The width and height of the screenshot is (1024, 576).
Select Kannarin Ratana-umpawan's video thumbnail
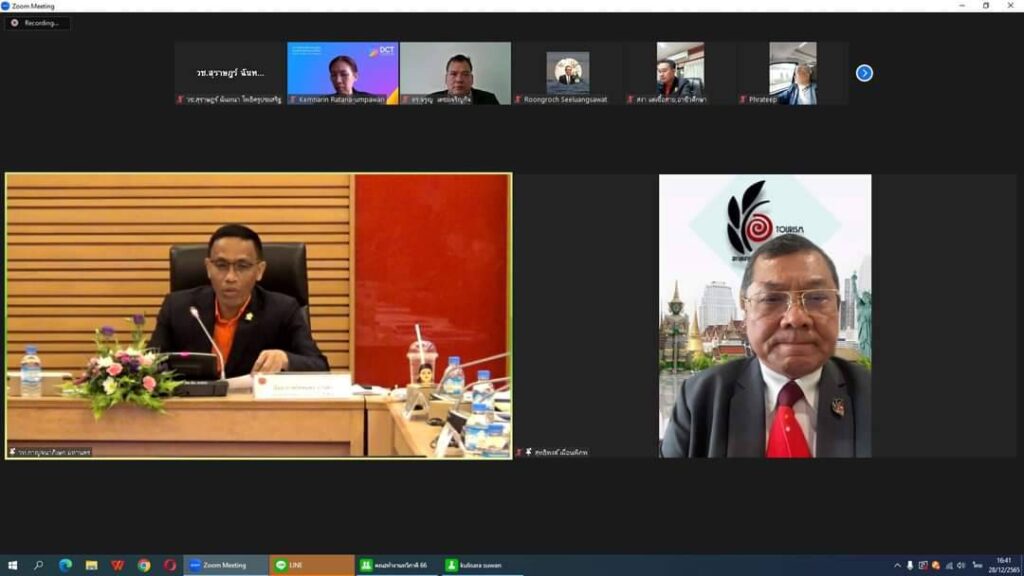343,72
